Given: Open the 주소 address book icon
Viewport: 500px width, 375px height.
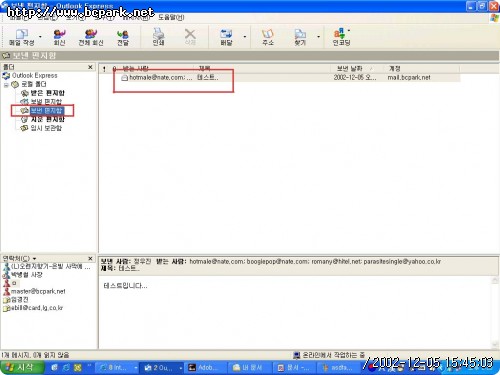Looking at the screenshot, I should [268, 37].
